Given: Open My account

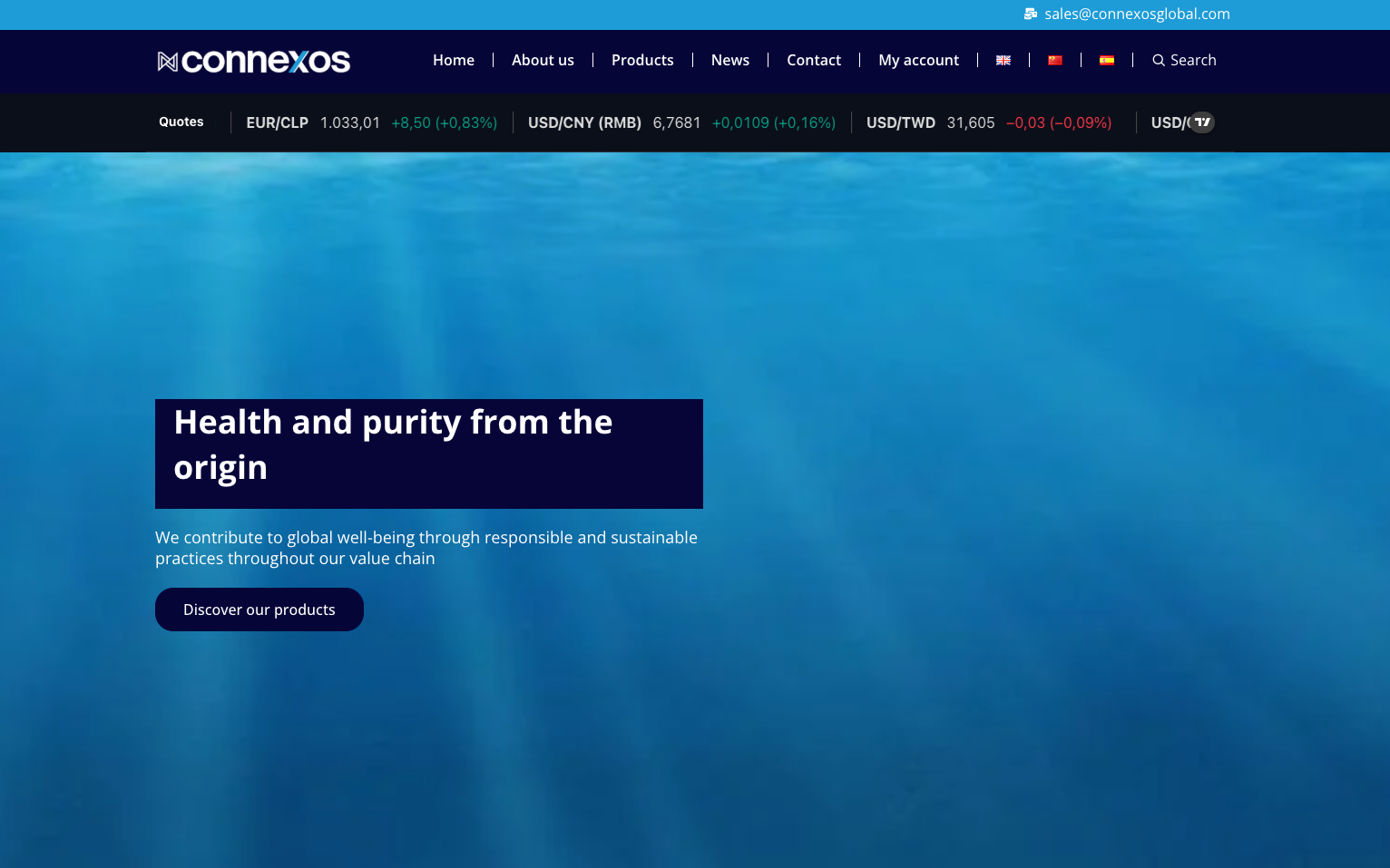Looking at the screenshot, I should coord(918,60).
